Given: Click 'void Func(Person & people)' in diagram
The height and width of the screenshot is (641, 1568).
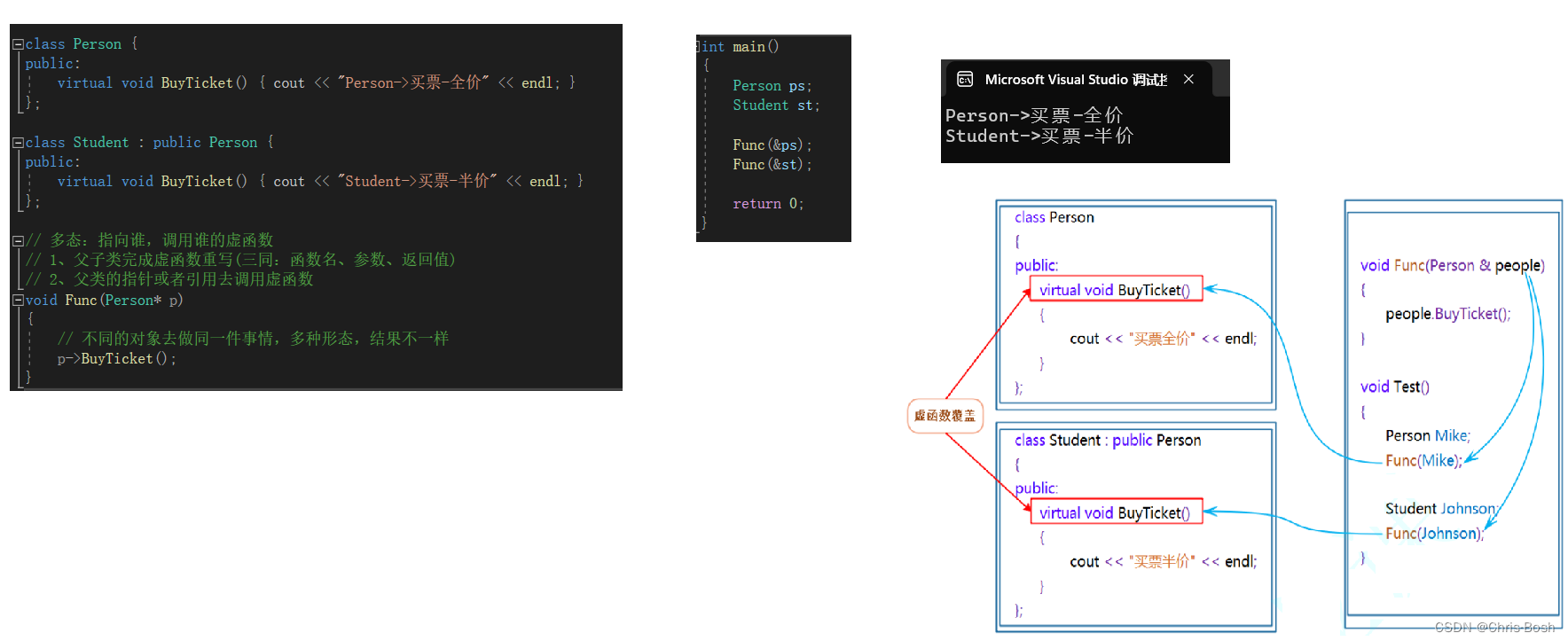Looking at the screenshot, I should pyautogui.click(x=1453, y=265).
